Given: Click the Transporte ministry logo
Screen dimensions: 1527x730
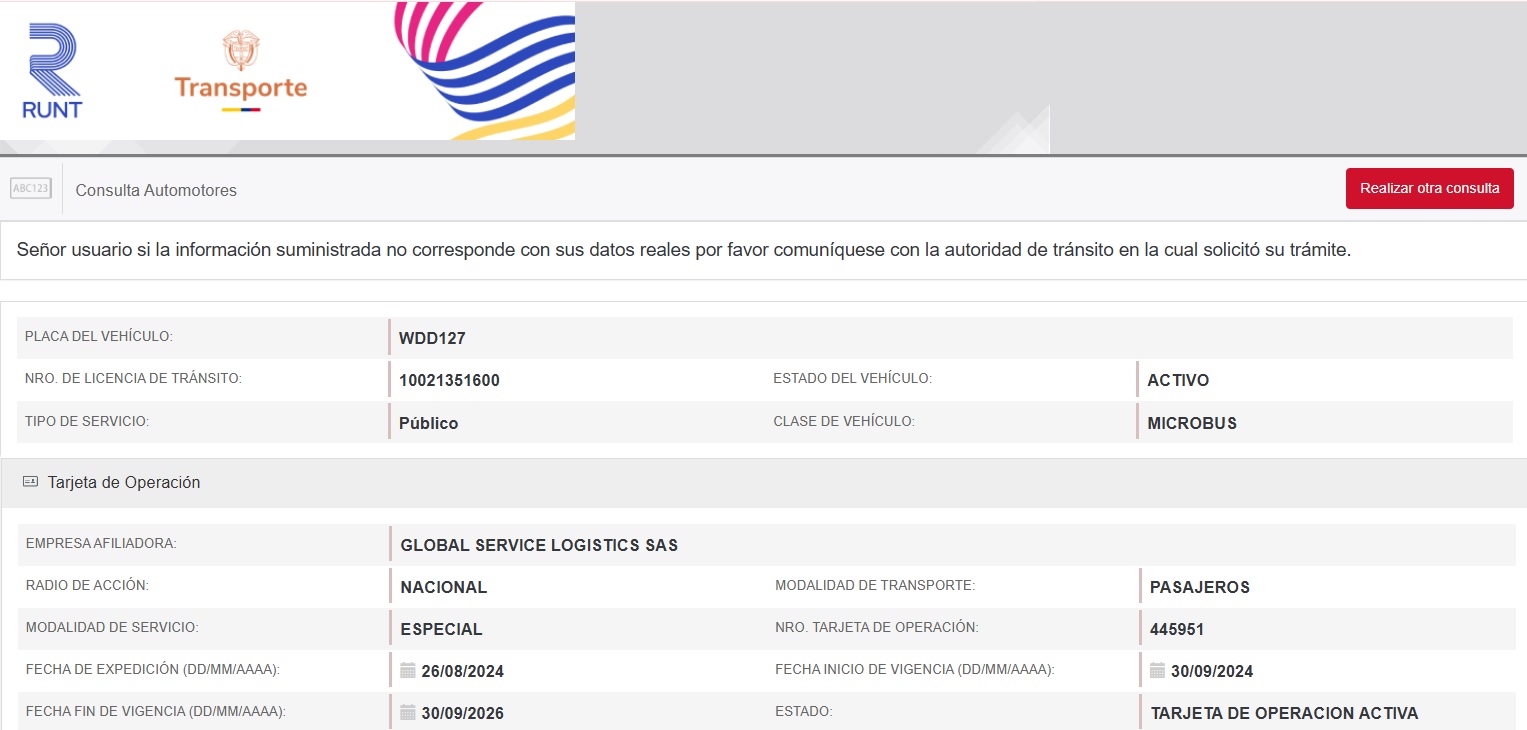Looking at the screenshot, I should (x=240, y=72).
